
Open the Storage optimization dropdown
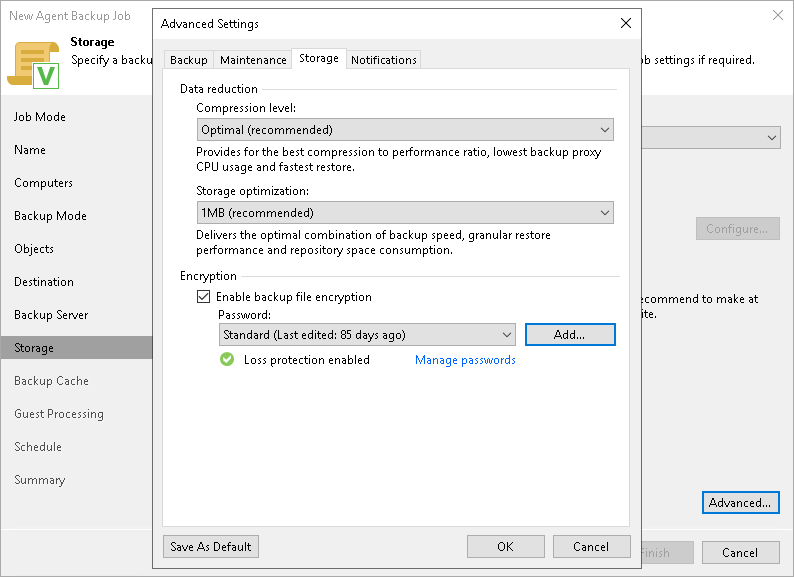[405, 213]
